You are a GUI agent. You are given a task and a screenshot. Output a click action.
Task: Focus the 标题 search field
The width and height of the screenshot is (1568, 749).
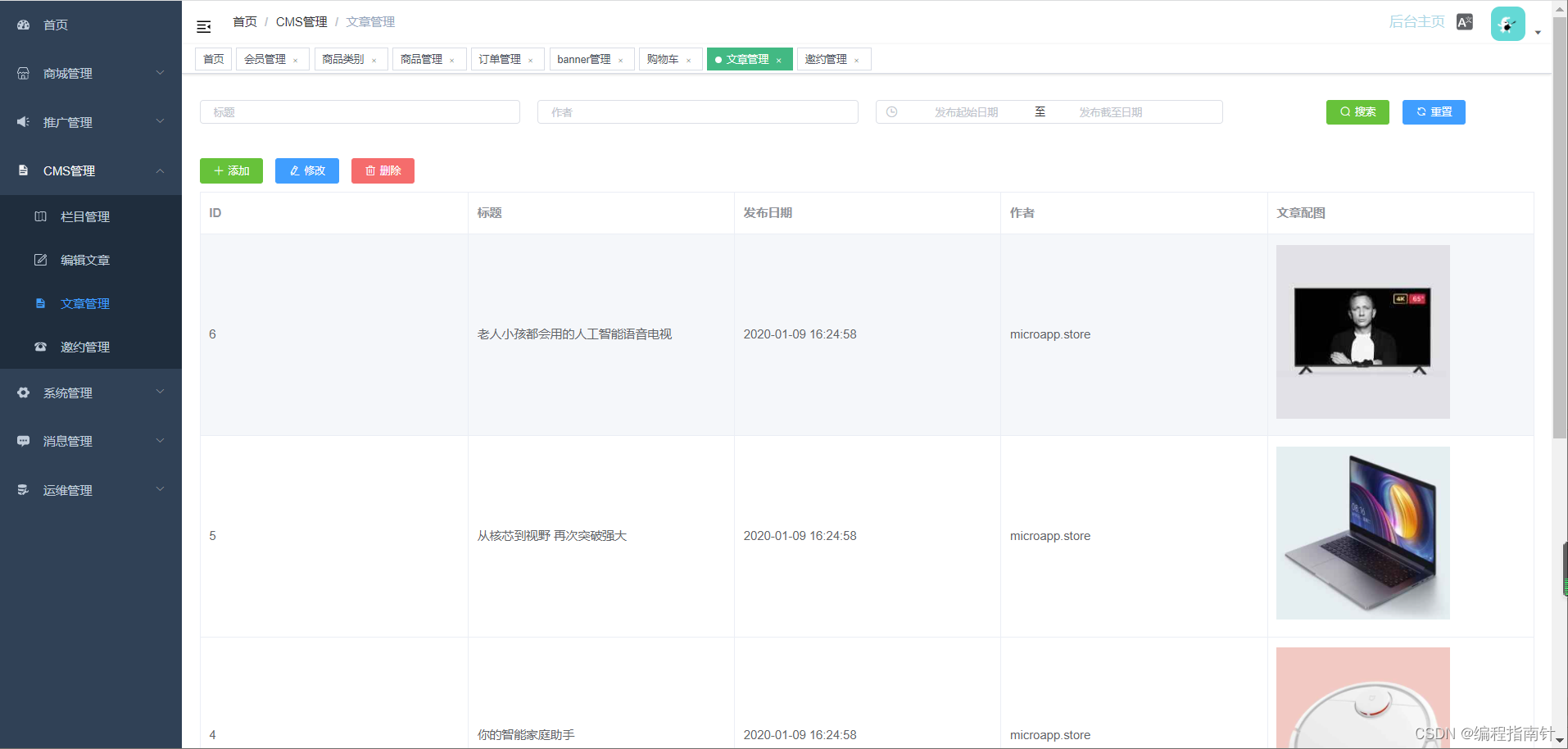point(360,112)
